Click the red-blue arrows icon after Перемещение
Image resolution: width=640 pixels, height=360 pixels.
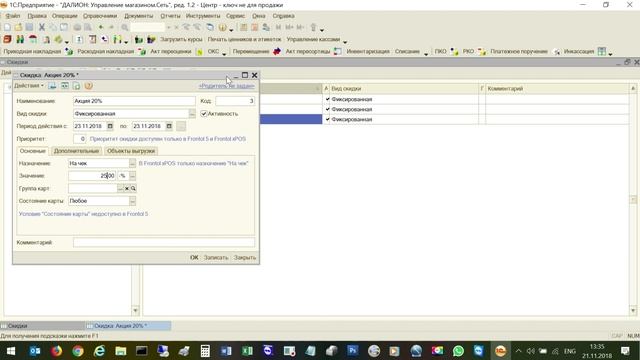pos(277,51)
